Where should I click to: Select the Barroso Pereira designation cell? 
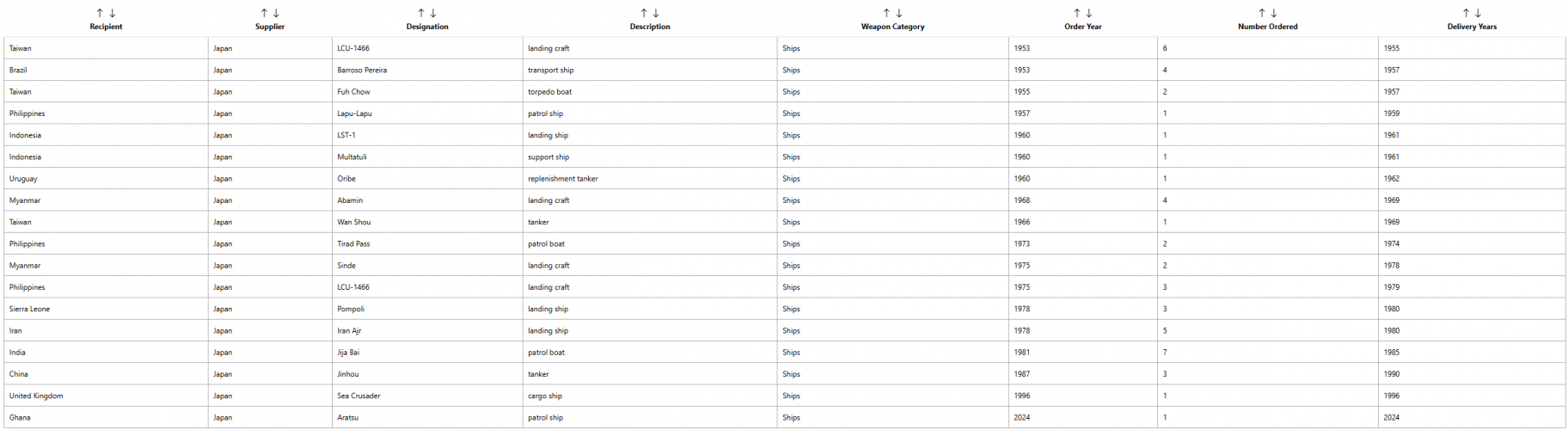362,71
